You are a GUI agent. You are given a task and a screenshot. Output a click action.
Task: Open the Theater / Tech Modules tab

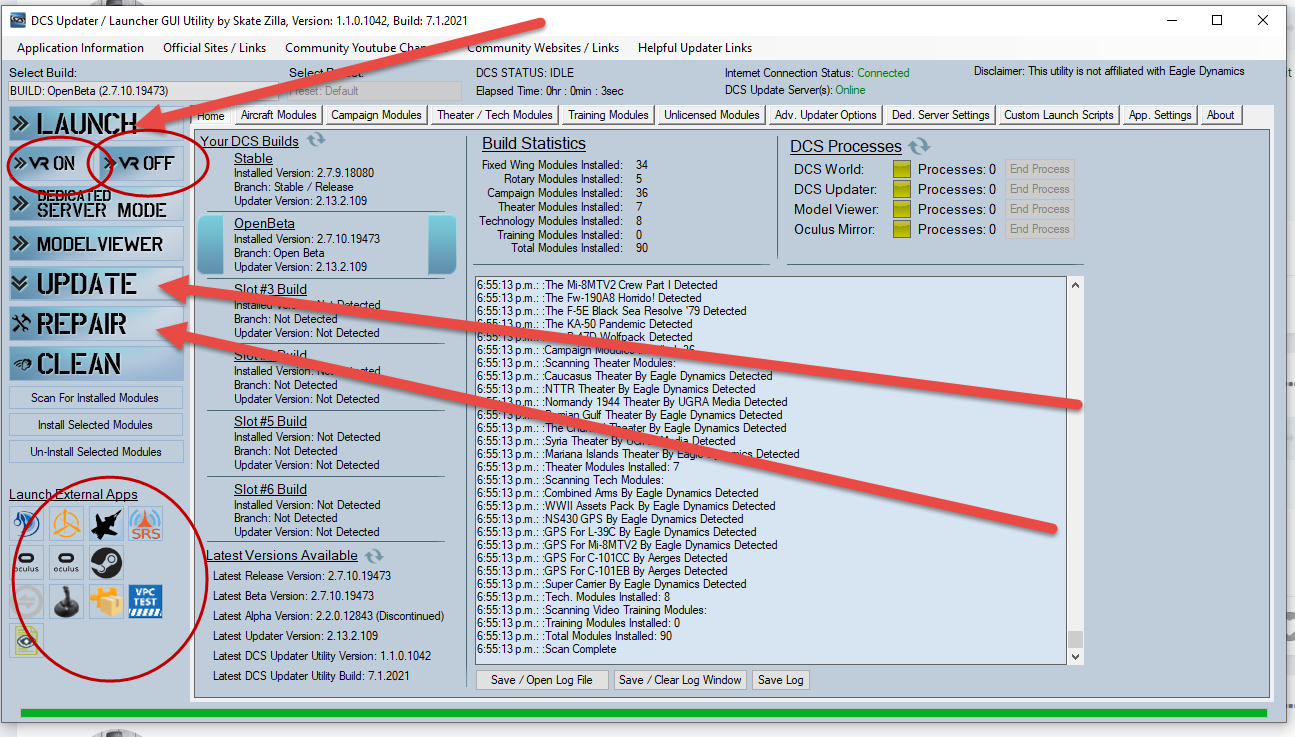click(x=494, y=115)
